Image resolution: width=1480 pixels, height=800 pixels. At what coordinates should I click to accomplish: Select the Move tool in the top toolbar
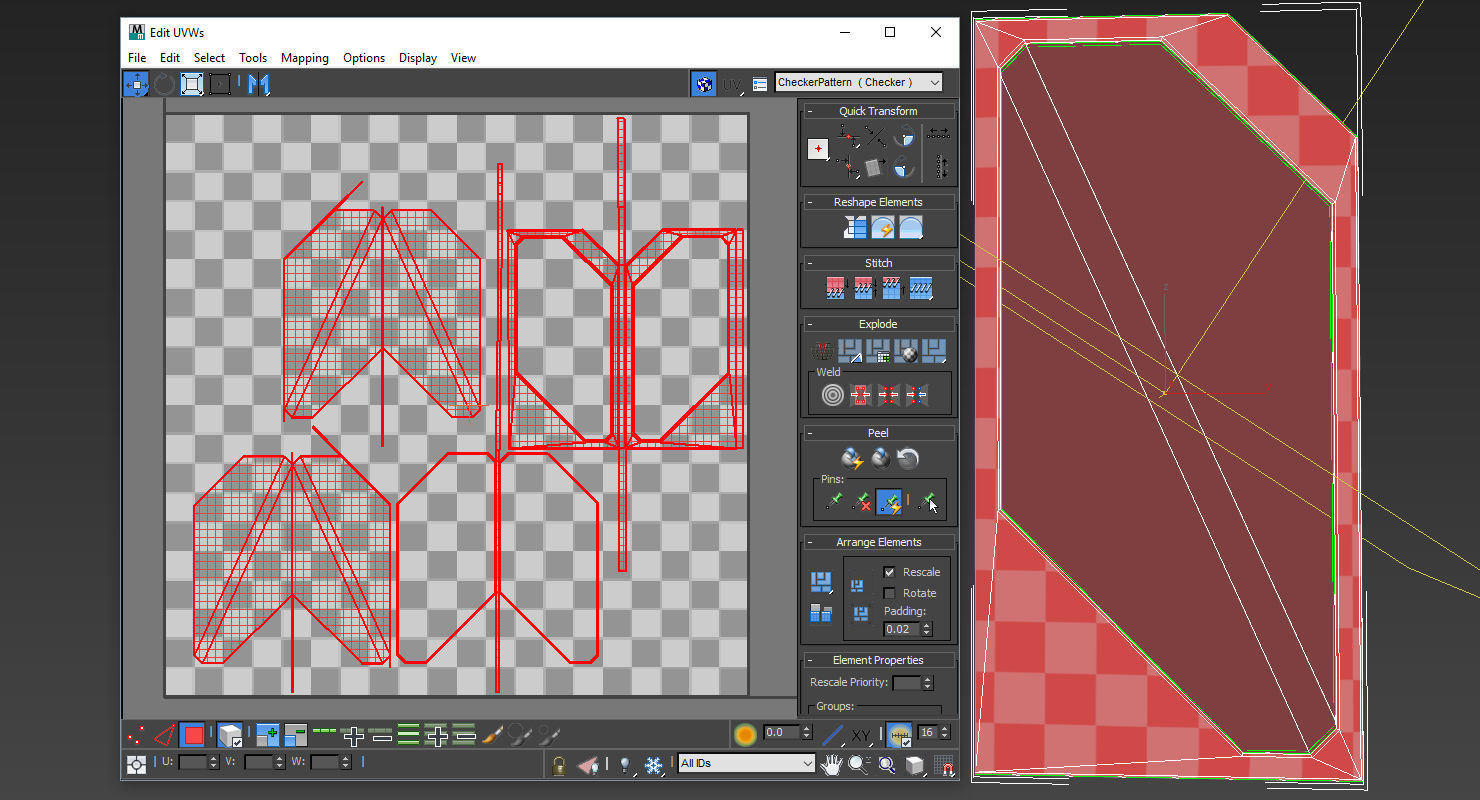[x=136, y=84]
